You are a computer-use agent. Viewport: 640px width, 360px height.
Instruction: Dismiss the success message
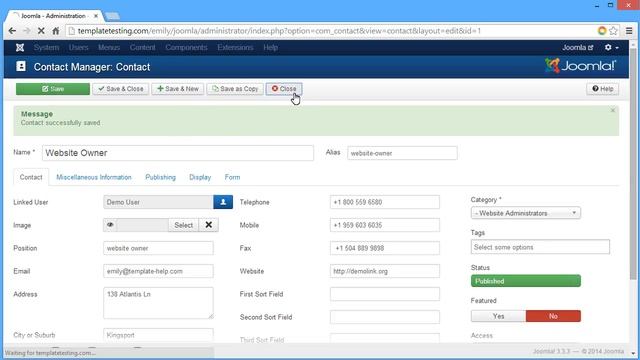(613, 111)
